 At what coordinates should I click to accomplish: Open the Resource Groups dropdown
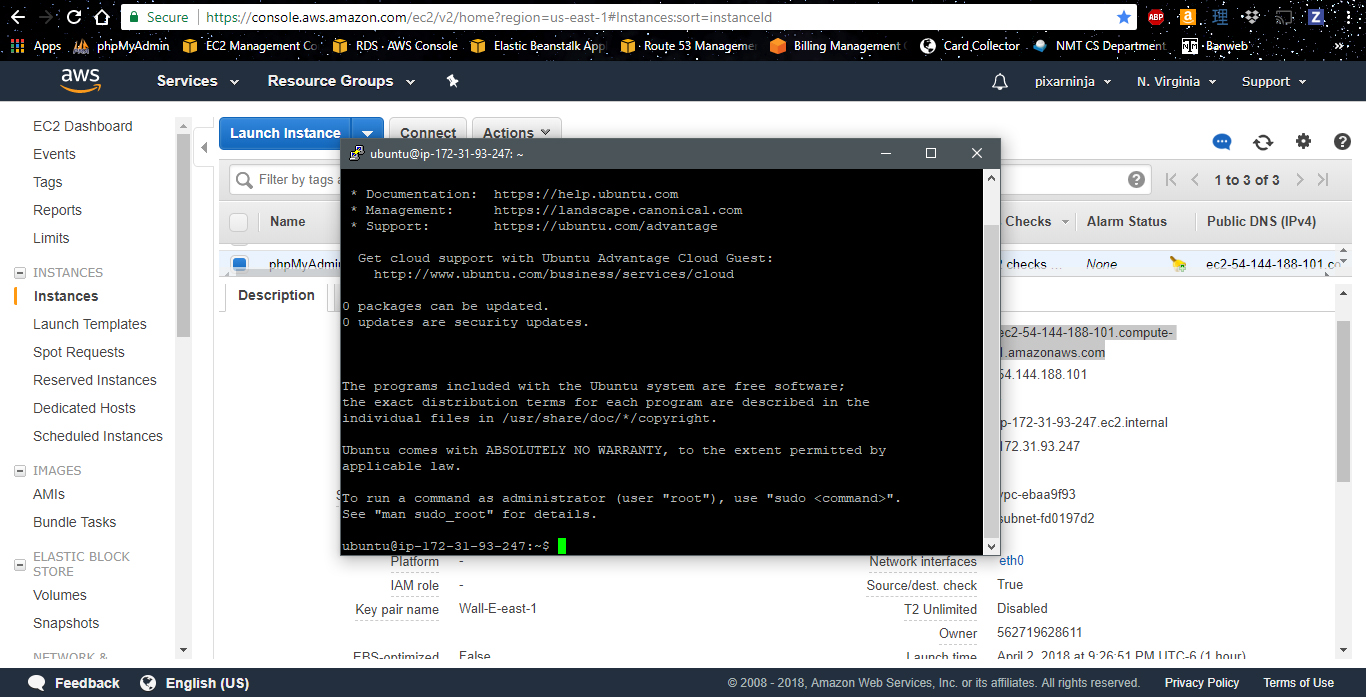tap(340, 81)
